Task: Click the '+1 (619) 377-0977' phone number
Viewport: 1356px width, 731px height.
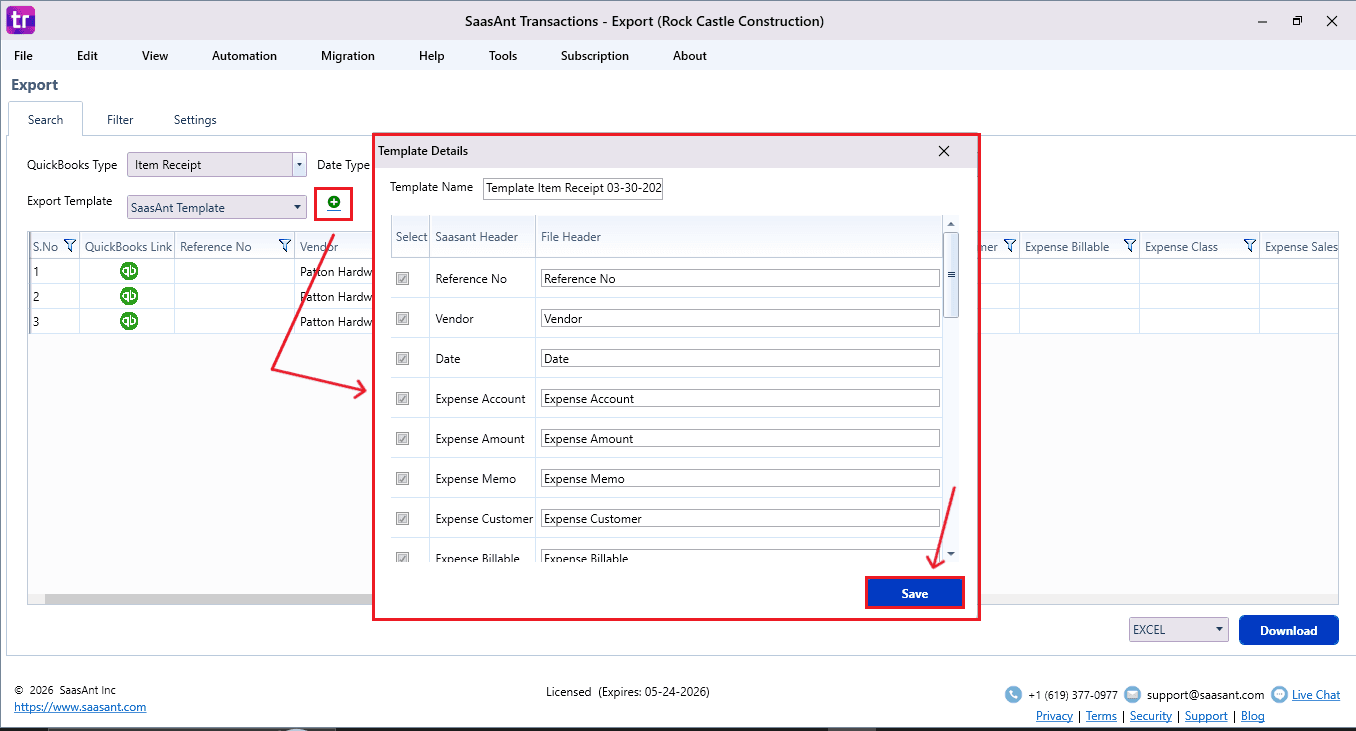Action: pyautogui.click(x=1073, y=695)
